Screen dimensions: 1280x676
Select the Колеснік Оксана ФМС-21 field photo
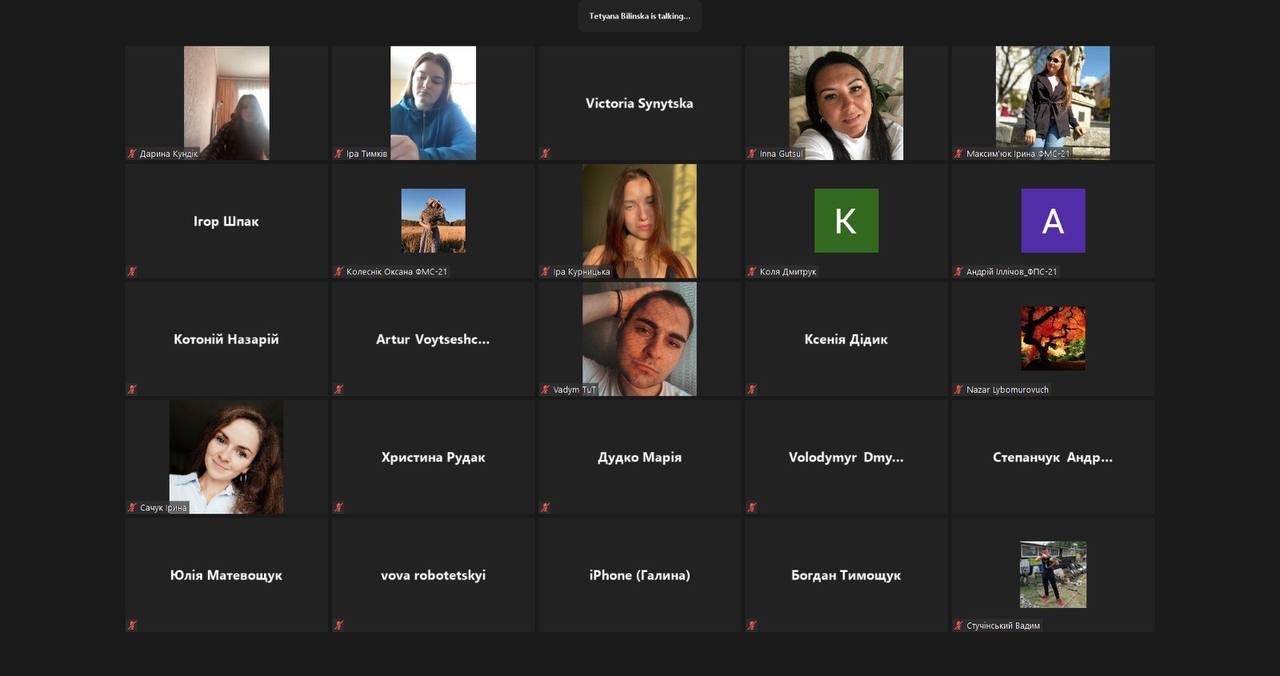pyautogui.click(x=433, y=221)
